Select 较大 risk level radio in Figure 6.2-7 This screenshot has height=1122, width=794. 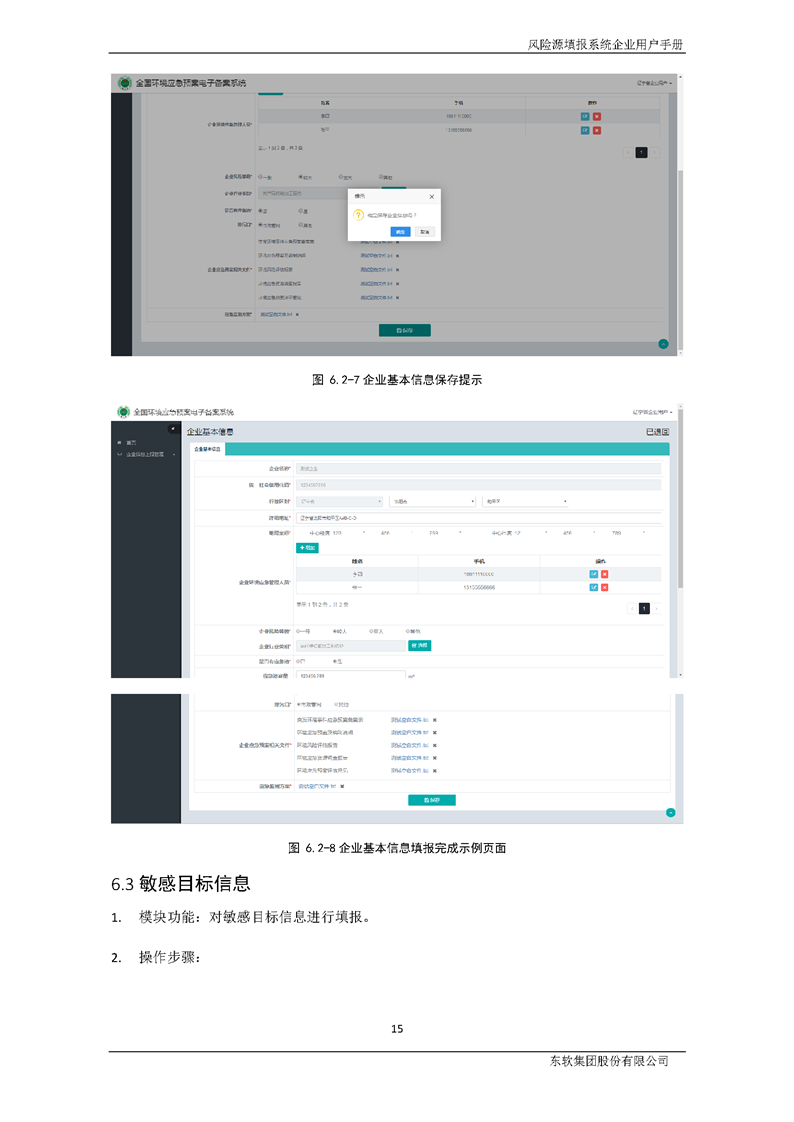[x=300, y=177]
